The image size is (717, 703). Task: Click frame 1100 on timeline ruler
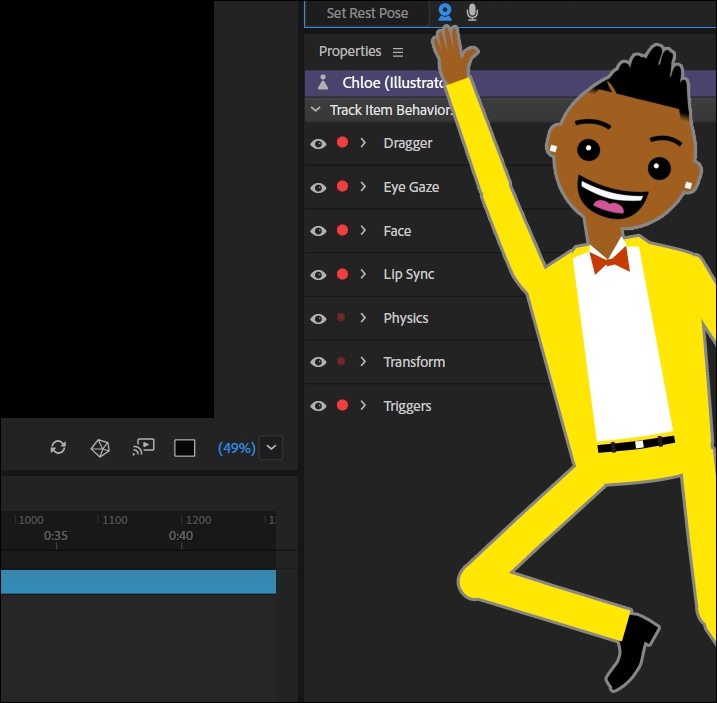click(115, 520)
